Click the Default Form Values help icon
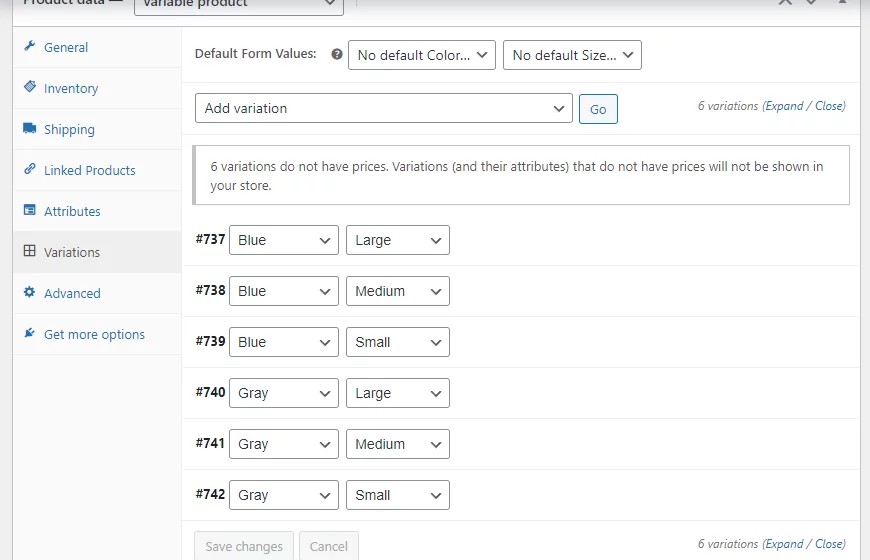 (x=337, y=54)
